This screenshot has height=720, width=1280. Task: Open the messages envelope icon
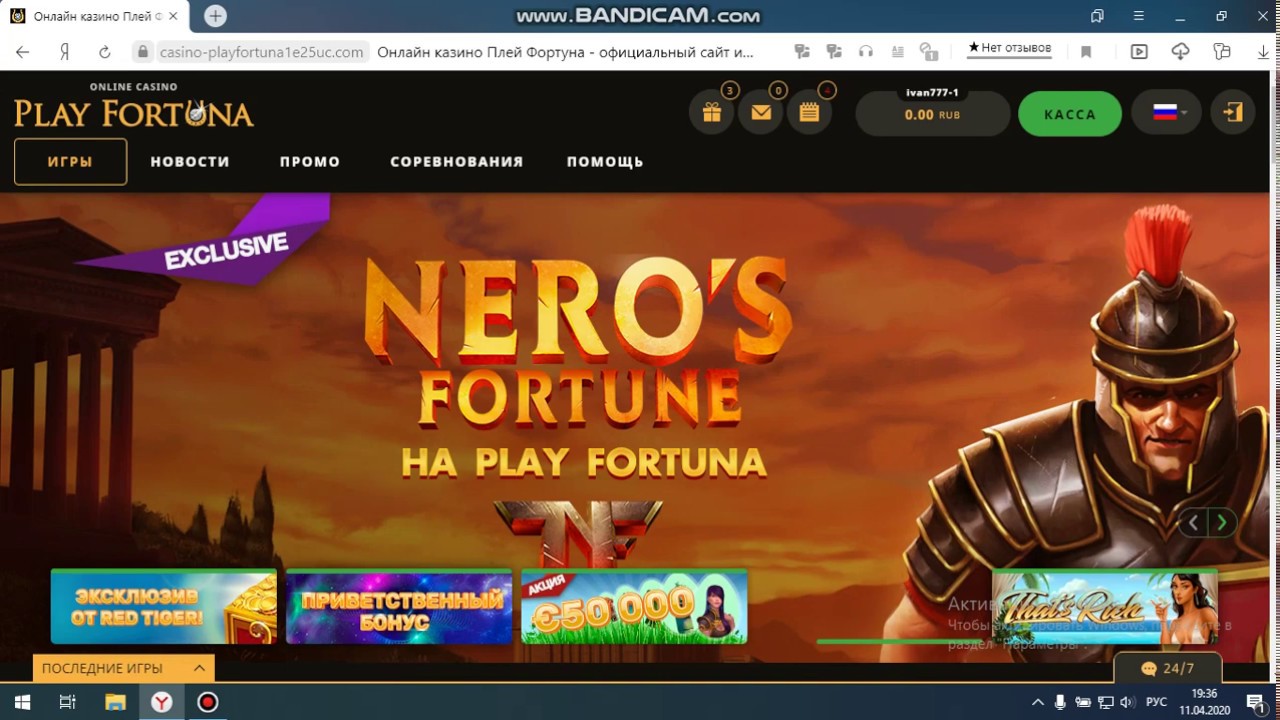click(761, 113)
